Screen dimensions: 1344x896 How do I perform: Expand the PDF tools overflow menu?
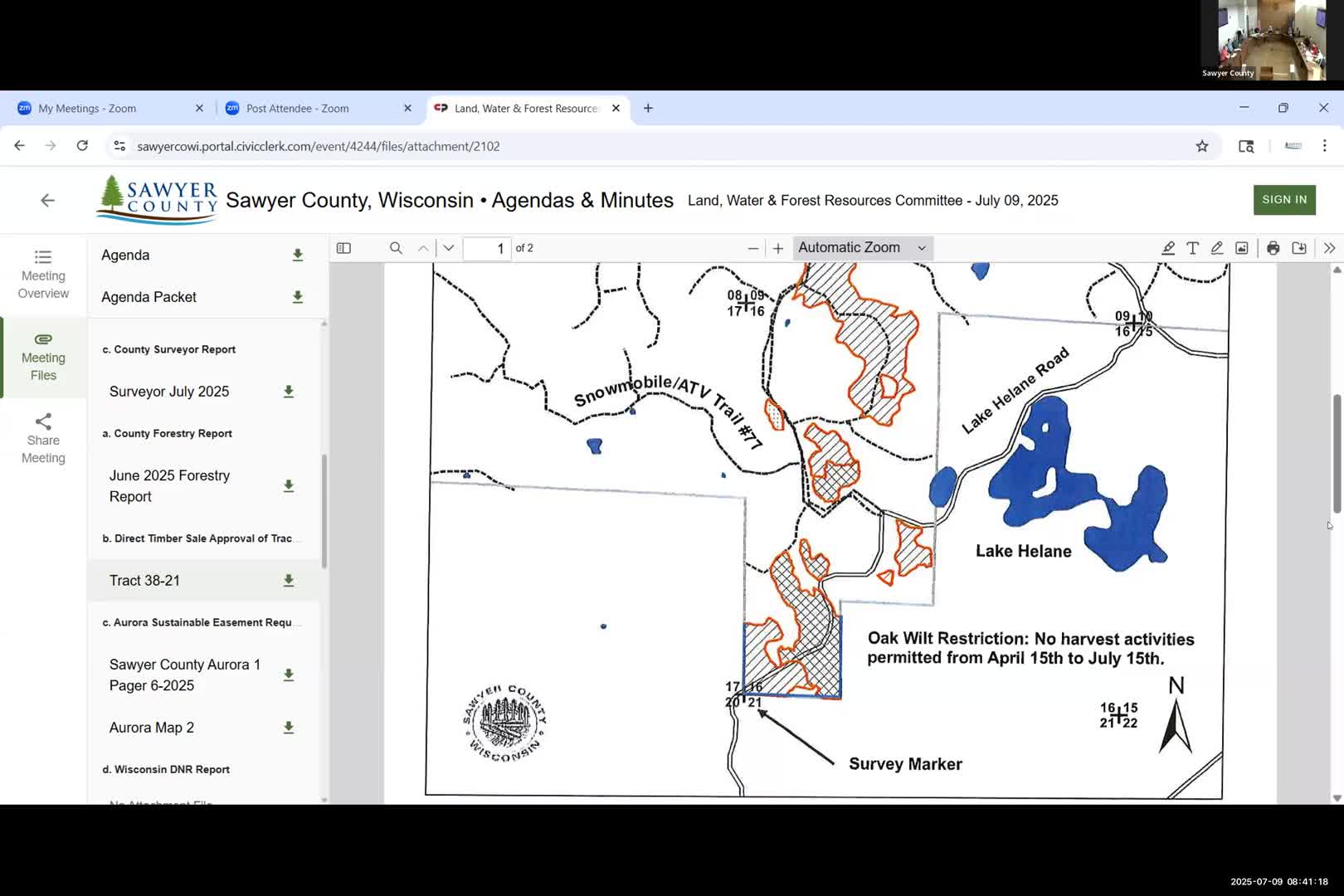(1329, 248)
